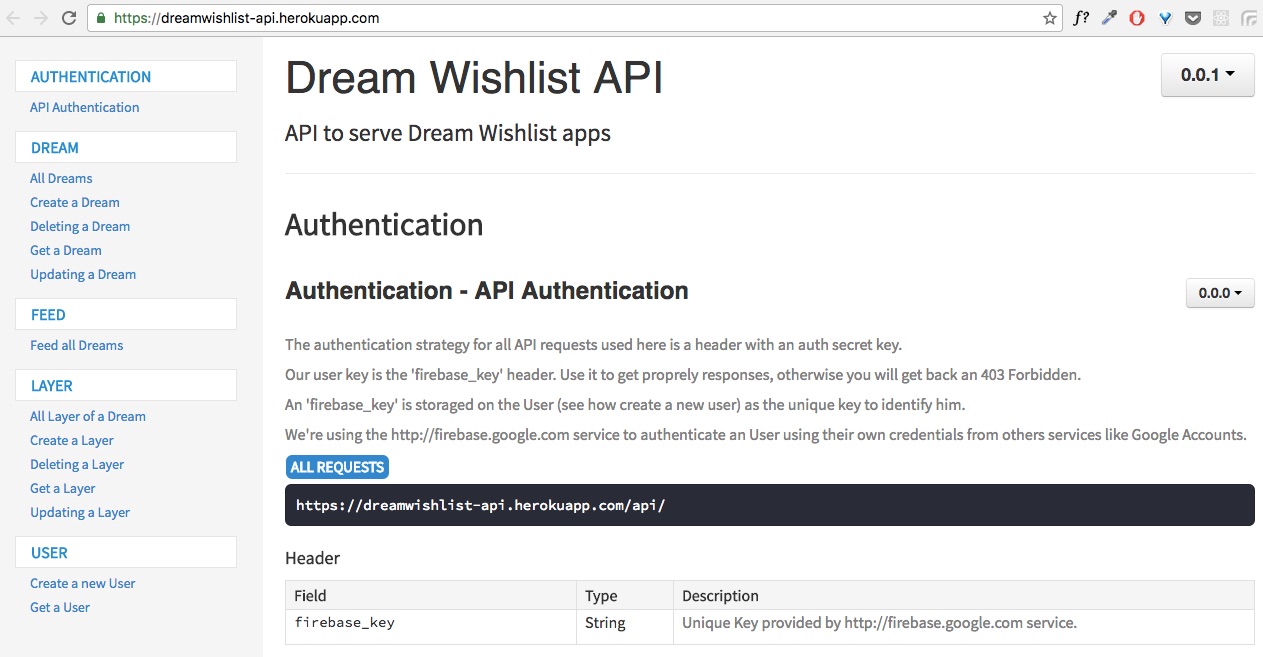
Task: Click the ALL REQUESTS blue label
Action: (337, 467)
